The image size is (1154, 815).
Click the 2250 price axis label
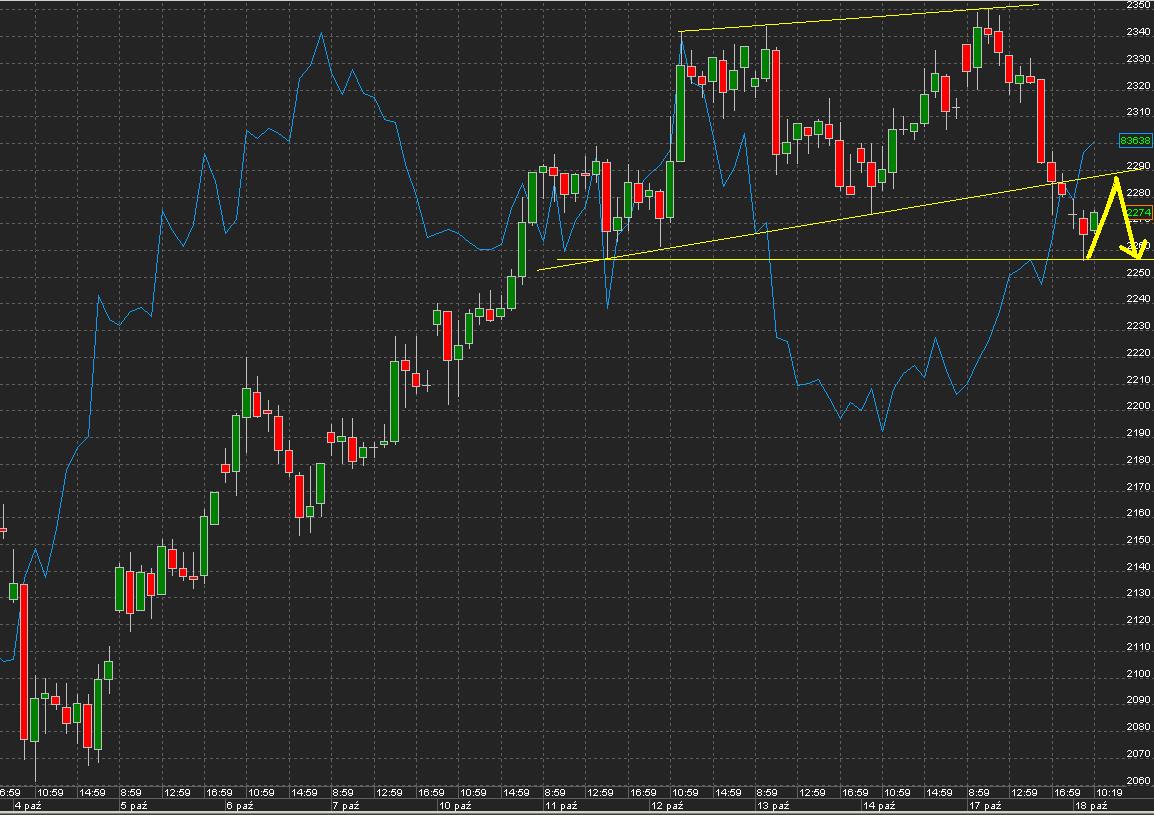tap(1138, 272)
